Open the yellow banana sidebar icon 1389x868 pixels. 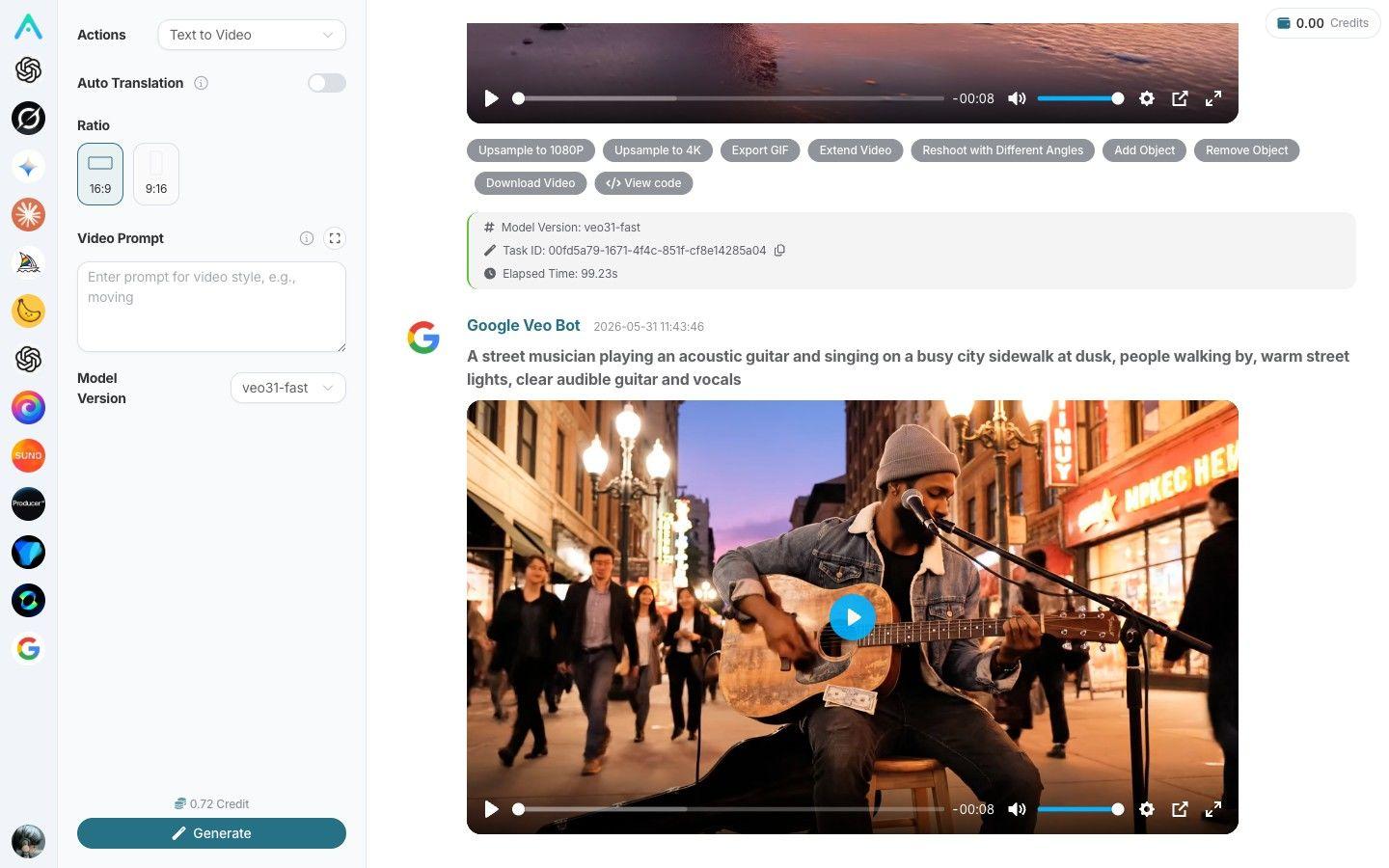pyautogui.click(x=28, y=311)
